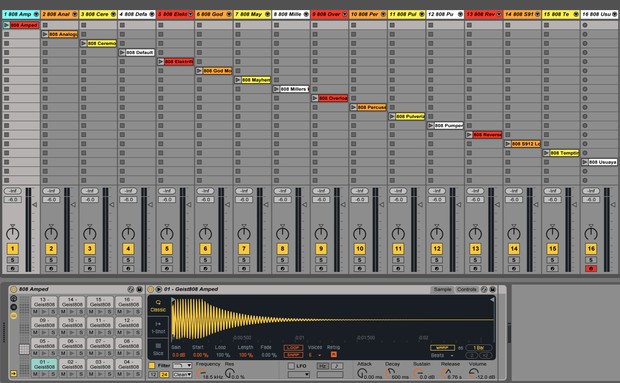
Task: Arm track 7 for recording
Action: [x=244, y=269]
